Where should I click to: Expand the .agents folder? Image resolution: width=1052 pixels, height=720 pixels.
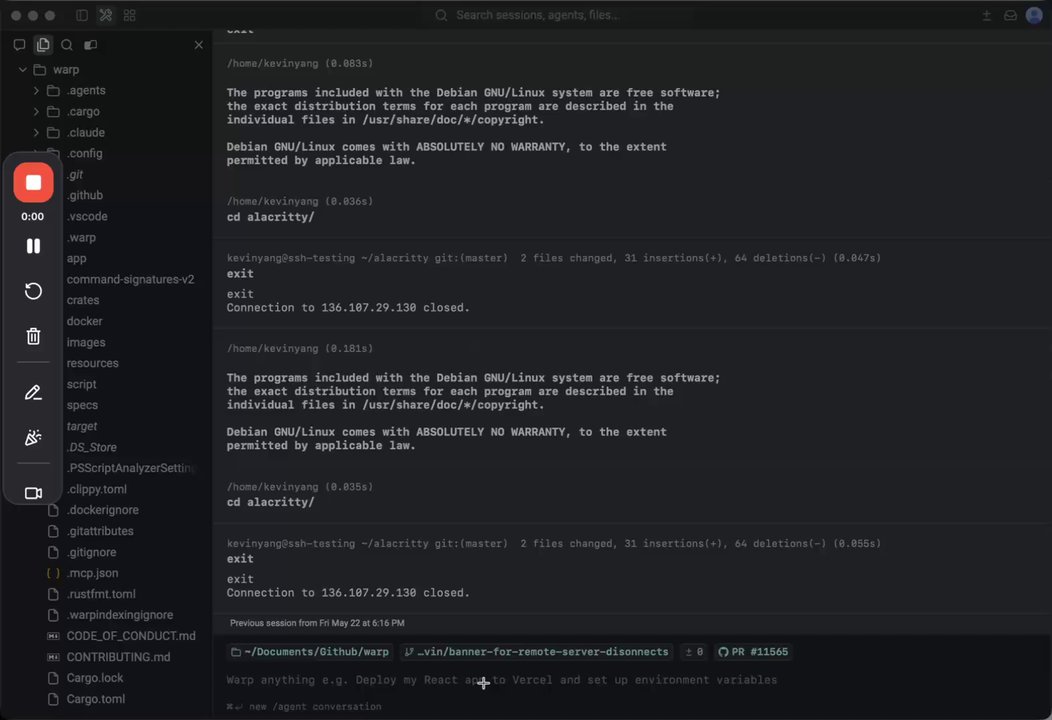point(36,91)
